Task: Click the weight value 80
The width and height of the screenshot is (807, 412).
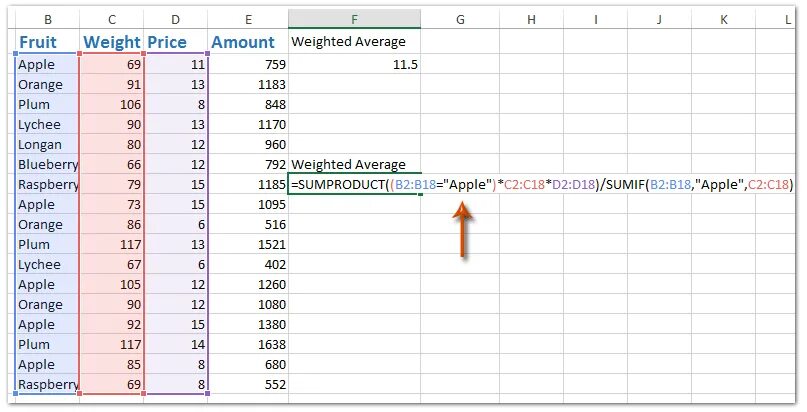Action: 112,145
